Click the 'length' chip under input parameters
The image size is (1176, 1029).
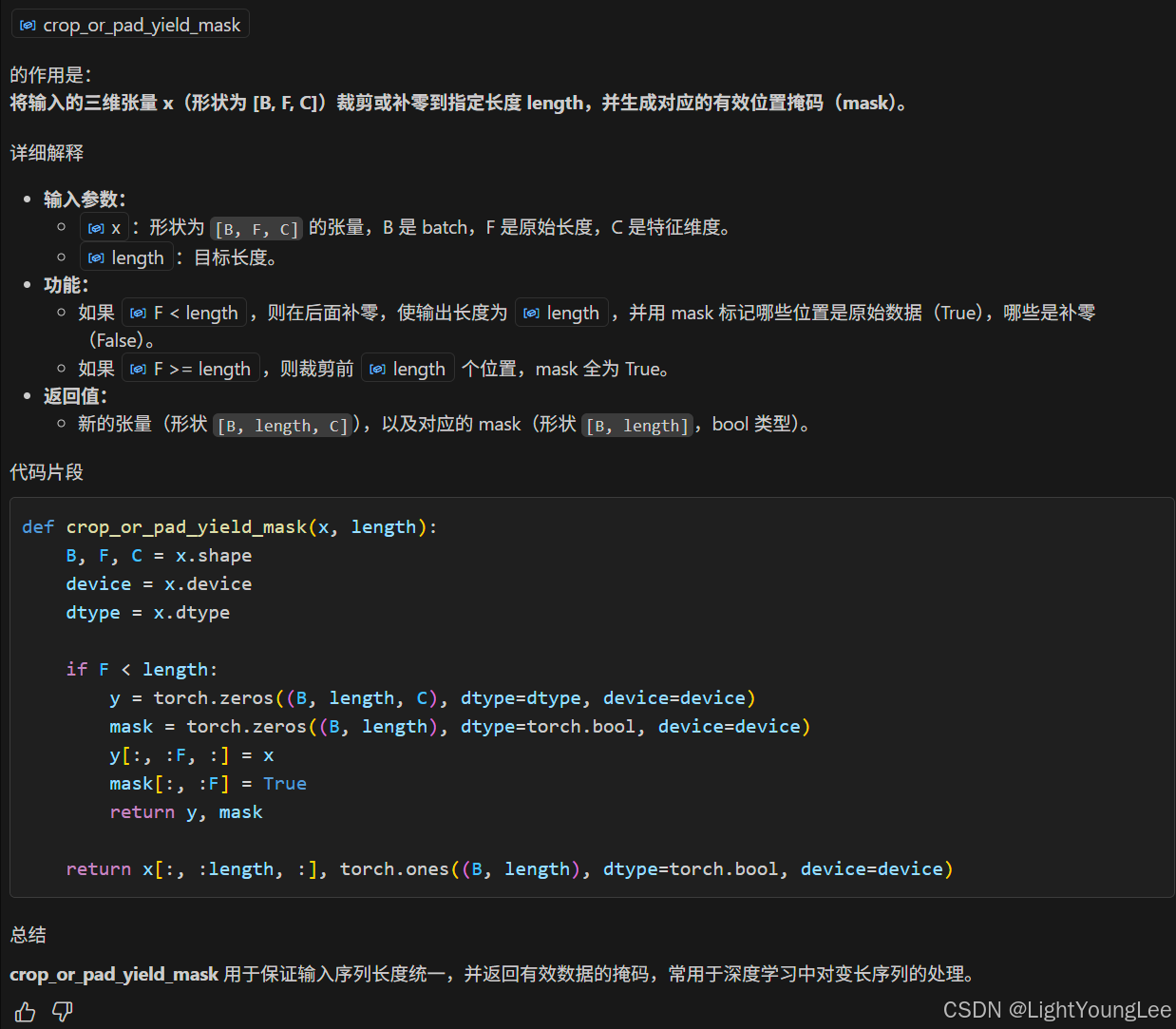coord(126,257)
